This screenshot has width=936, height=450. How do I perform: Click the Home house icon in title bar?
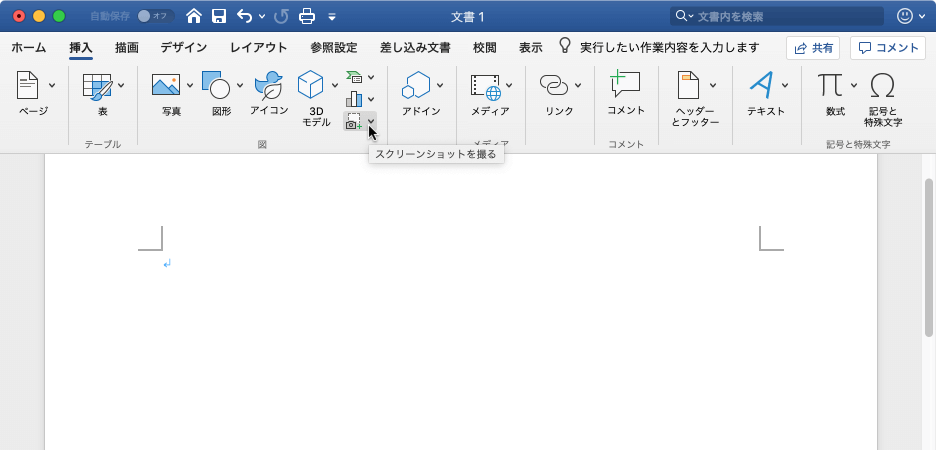[194, 16]
